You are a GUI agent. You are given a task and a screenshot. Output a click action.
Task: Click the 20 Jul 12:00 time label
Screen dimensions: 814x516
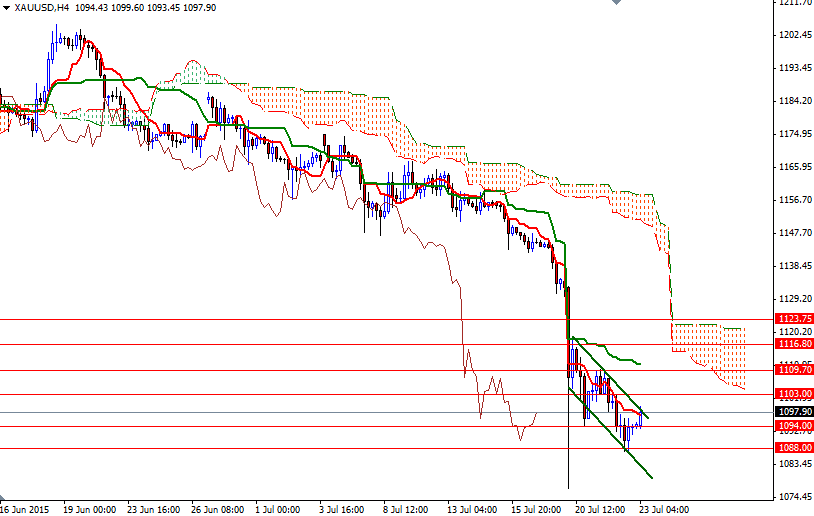point(601,508)
